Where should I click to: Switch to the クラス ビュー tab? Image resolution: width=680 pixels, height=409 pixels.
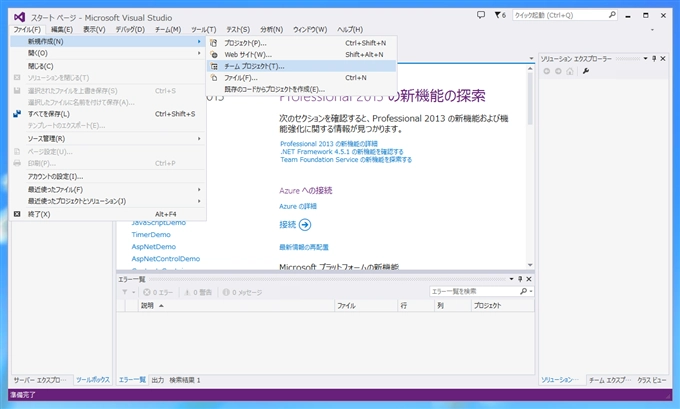point(651,380)
